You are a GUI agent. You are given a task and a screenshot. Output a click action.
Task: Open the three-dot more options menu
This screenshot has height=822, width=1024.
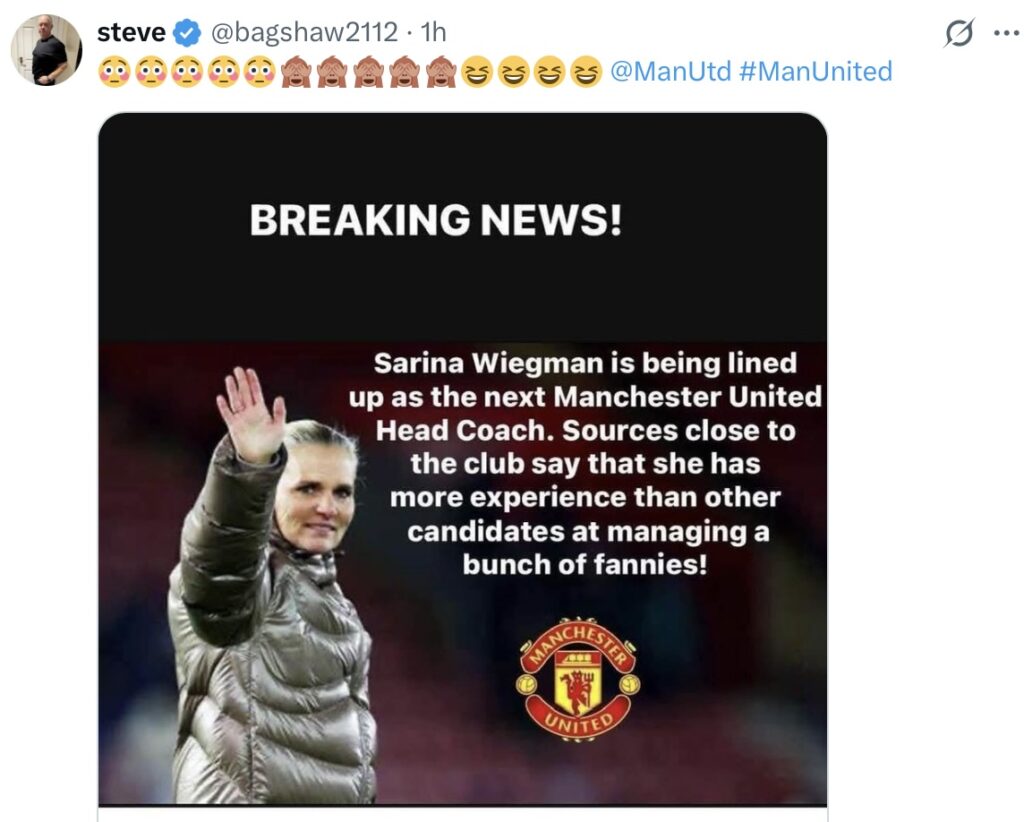[1006, 32]
